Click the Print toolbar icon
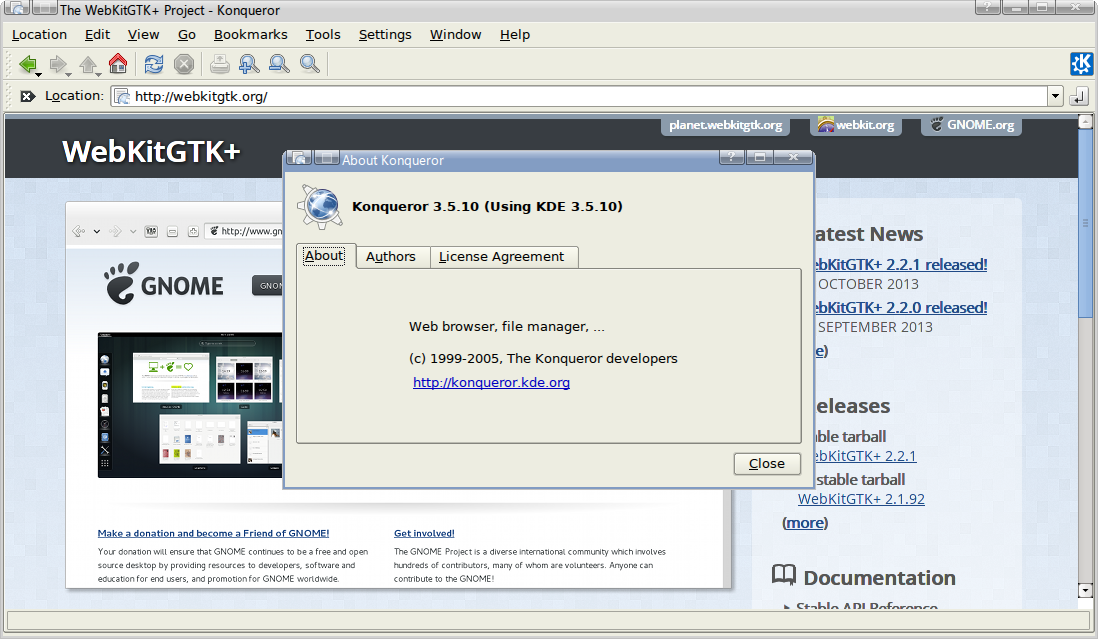This screenshot has width=1098, height=639. pyautogui.click(x=219, y=64)
